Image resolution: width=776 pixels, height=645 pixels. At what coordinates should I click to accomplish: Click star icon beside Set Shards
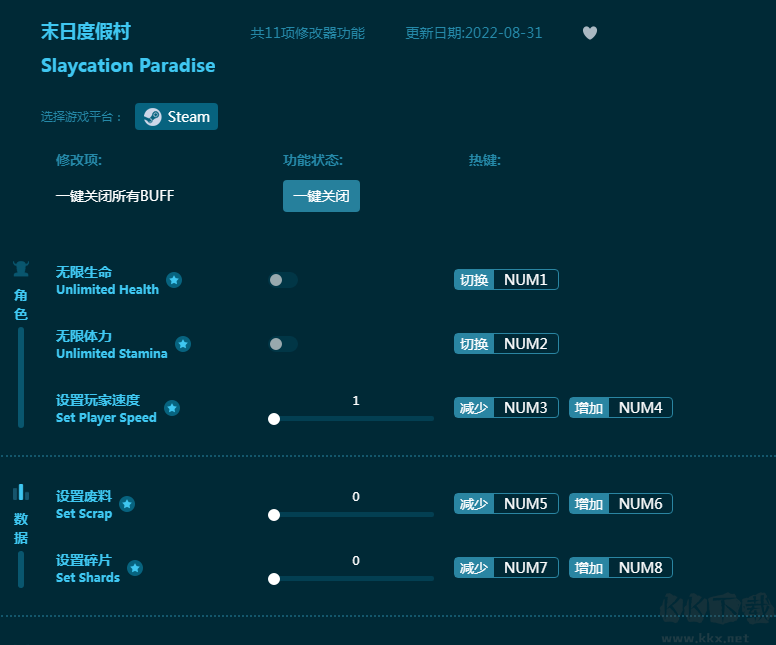point(135,568)
